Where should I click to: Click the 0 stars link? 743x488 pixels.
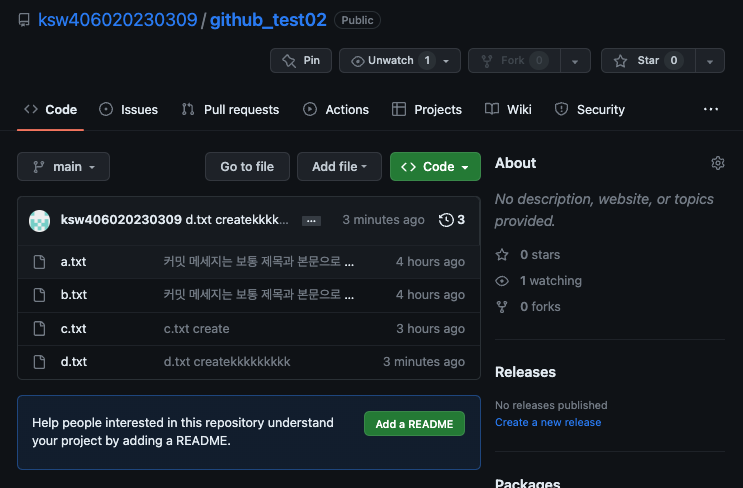pos(540,254)
